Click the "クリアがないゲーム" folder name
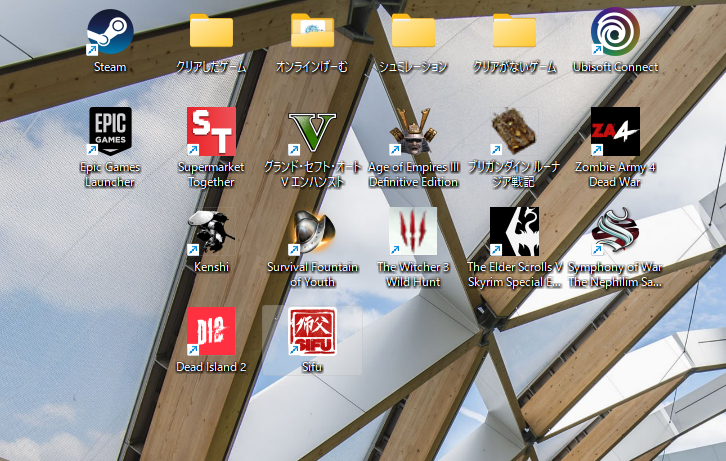726x461 pixels. [514, 67]
